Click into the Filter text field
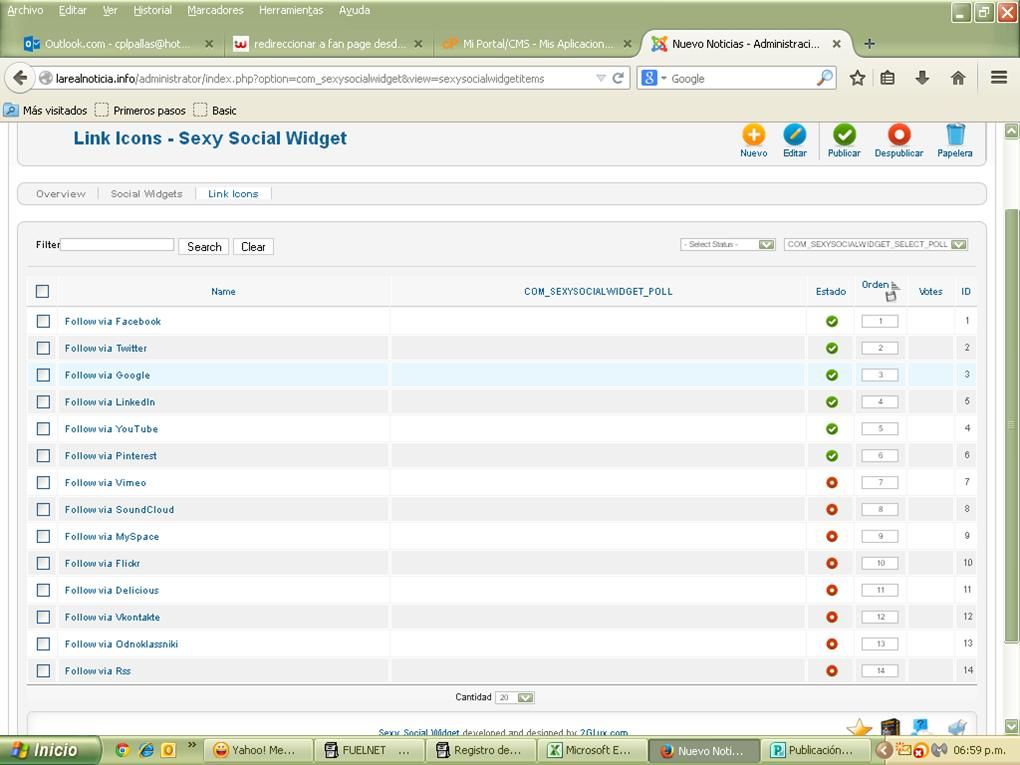Viewport: 1020px width, 765px height. point(117,245)
